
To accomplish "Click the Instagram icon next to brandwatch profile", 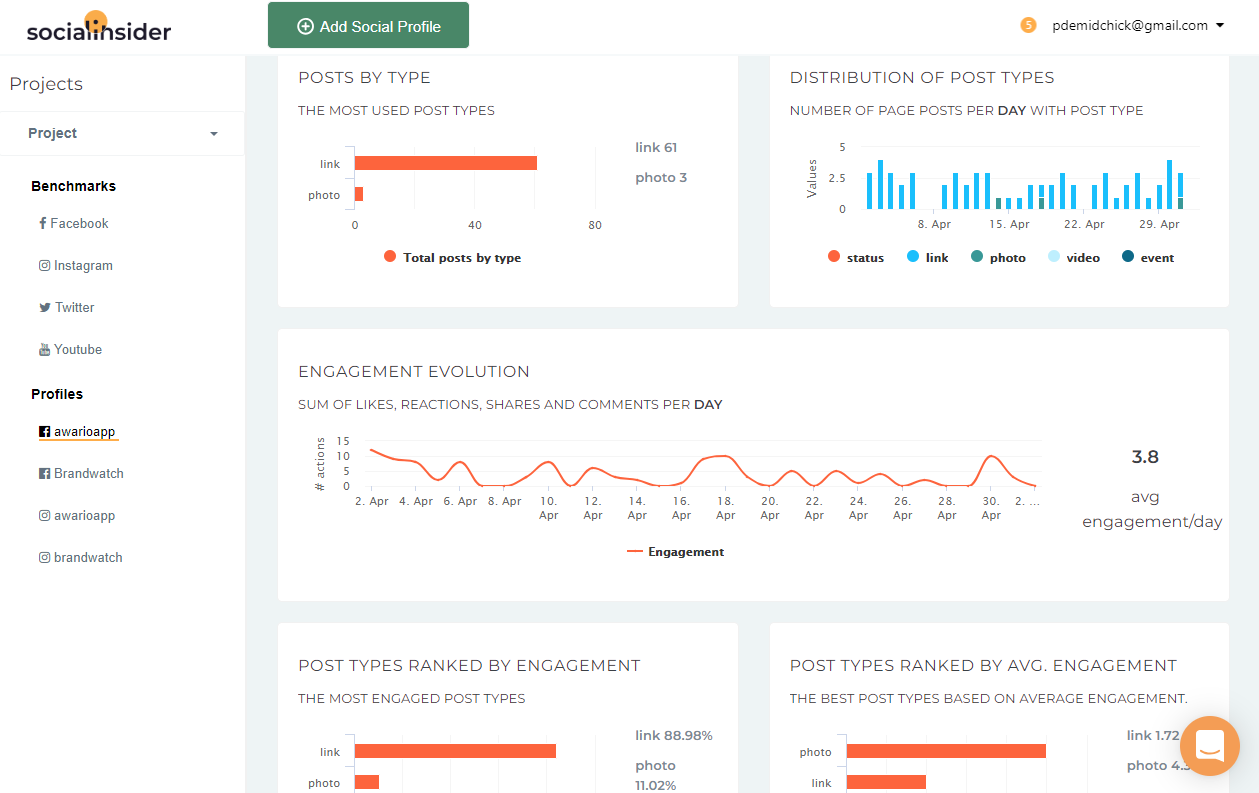I will pos(44,558).
